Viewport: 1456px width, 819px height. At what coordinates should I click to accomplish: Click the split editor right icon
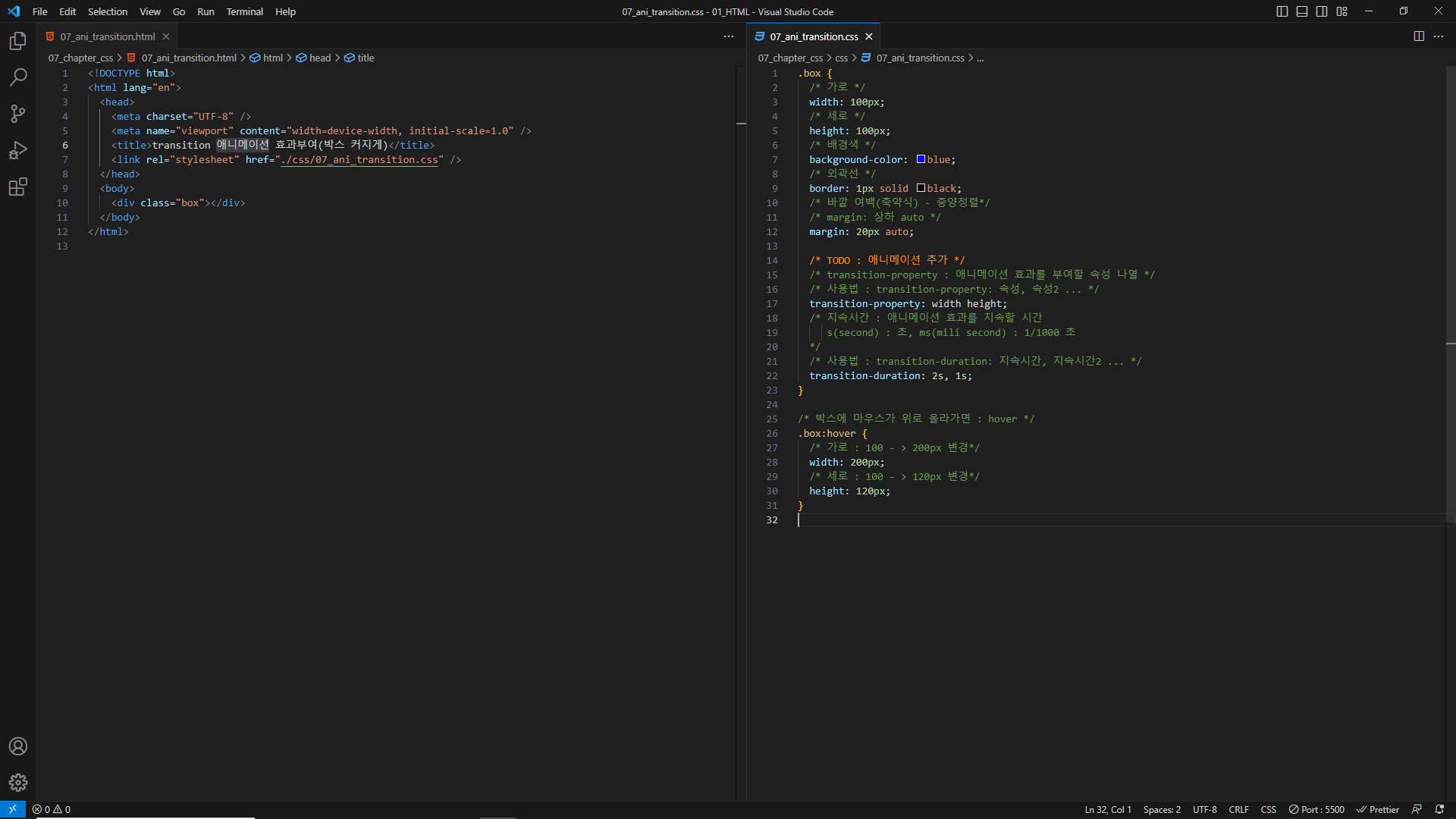coord(1419,36)
